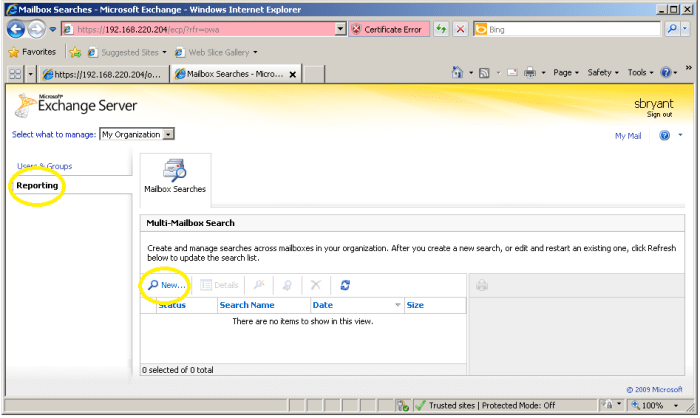Click the Stop loading X button

click(x=460, y=30)
